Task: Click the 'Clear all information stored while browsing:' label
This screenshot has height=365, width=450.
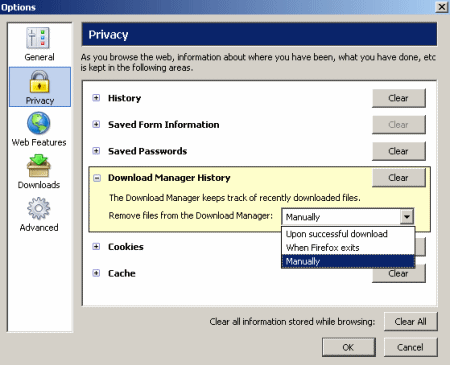Action: [x=292, y=322]
